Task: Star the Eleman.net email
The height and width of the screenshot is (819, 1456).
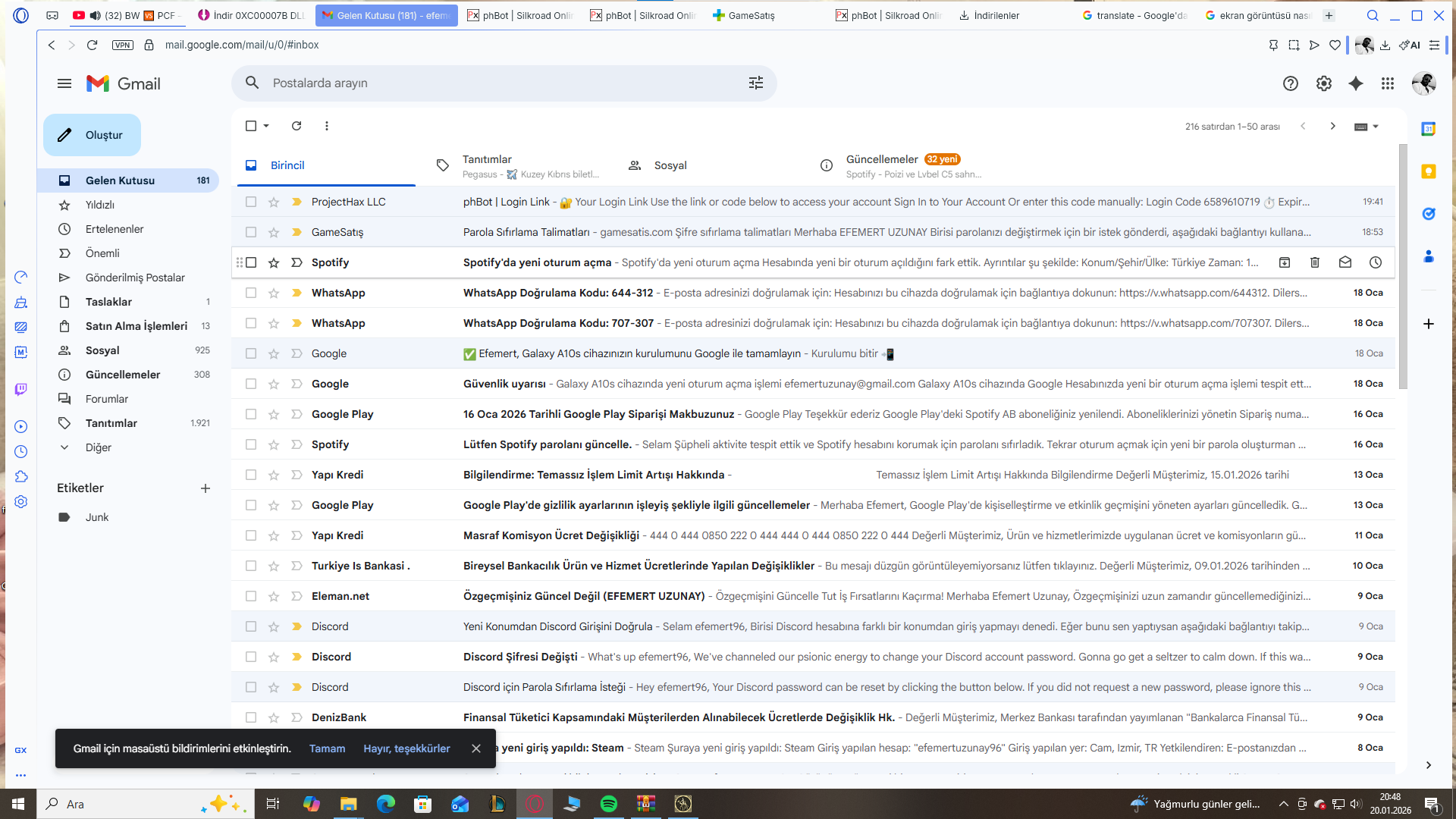Action: click(x=274, y=596)
